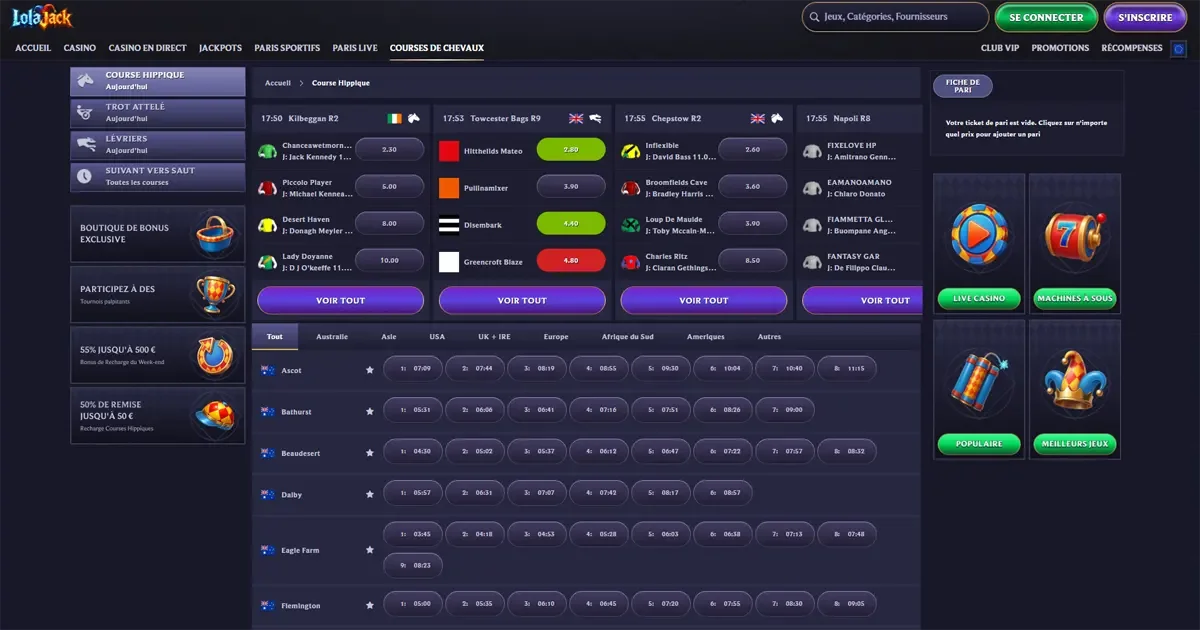1200x630 pixels.
Task: Click Se Connecter button
Action: tap(1046, 17)
